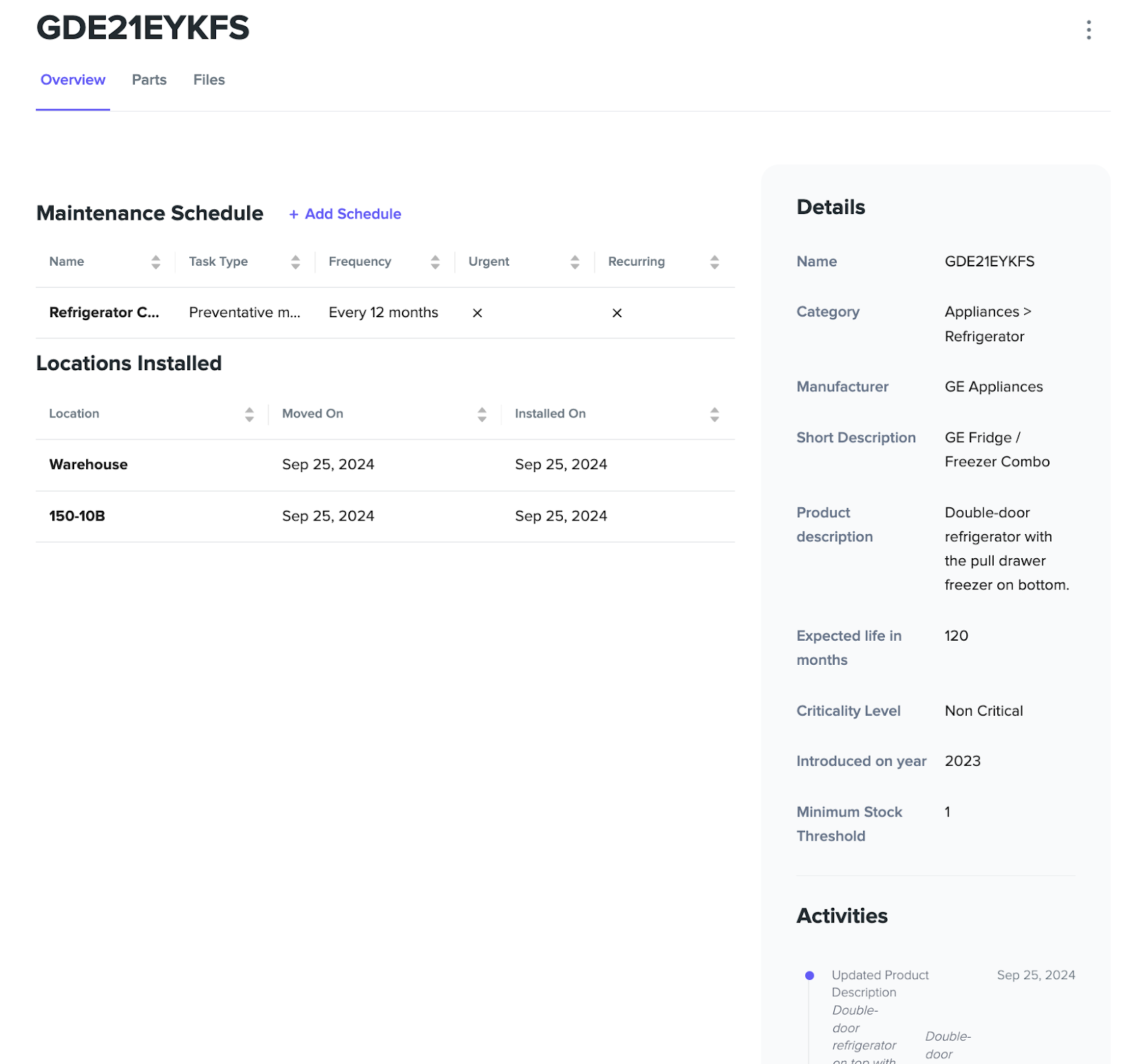Click 150-10B row Moved On date
The image size is (1130, 1064).
coord(328,516)
